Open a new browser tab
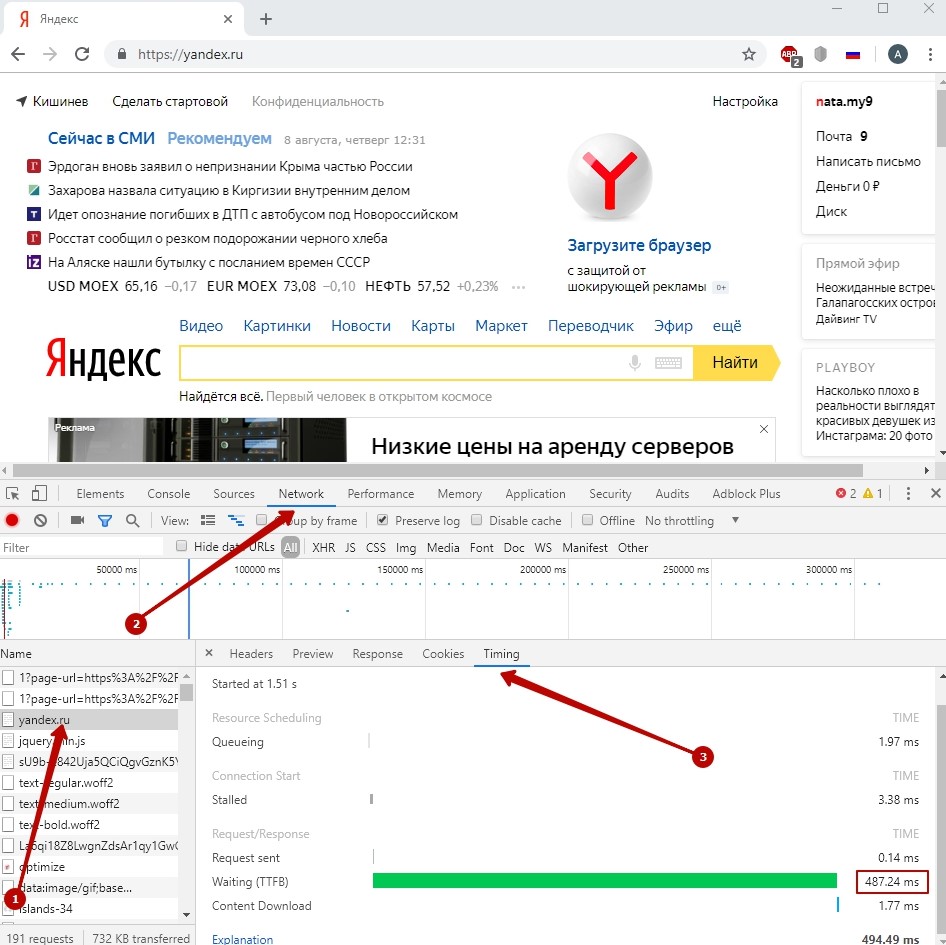946x945 pixels. click(266, 19)
